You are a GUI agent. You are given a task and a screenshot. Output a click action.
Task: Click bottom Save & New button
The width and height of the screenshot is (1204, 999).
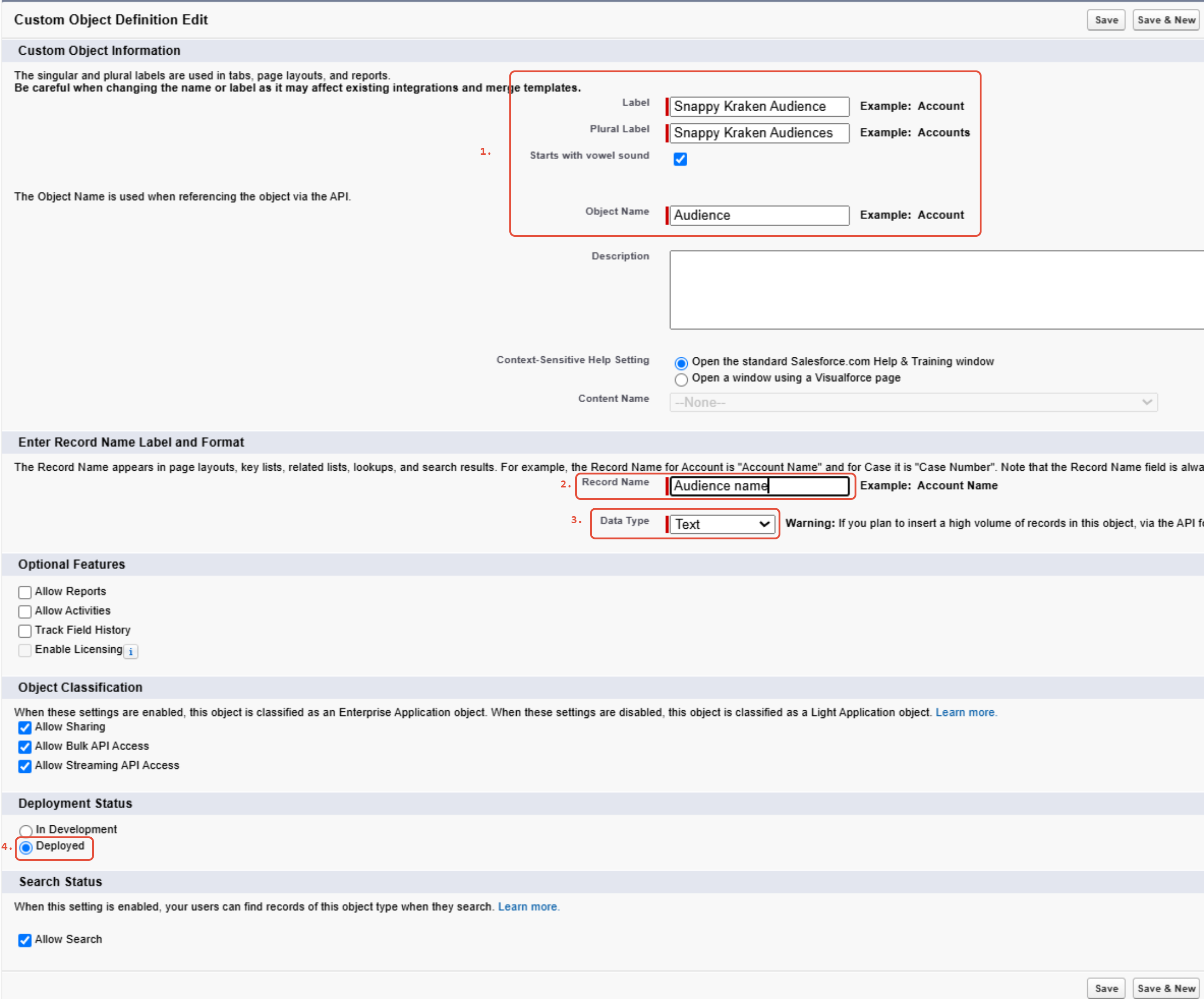point(1166,988)
